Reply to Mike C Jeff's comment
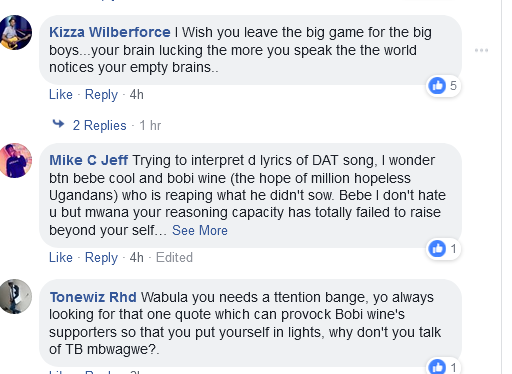Viewport: 512px width, 374px height. (x=101, y=258)
